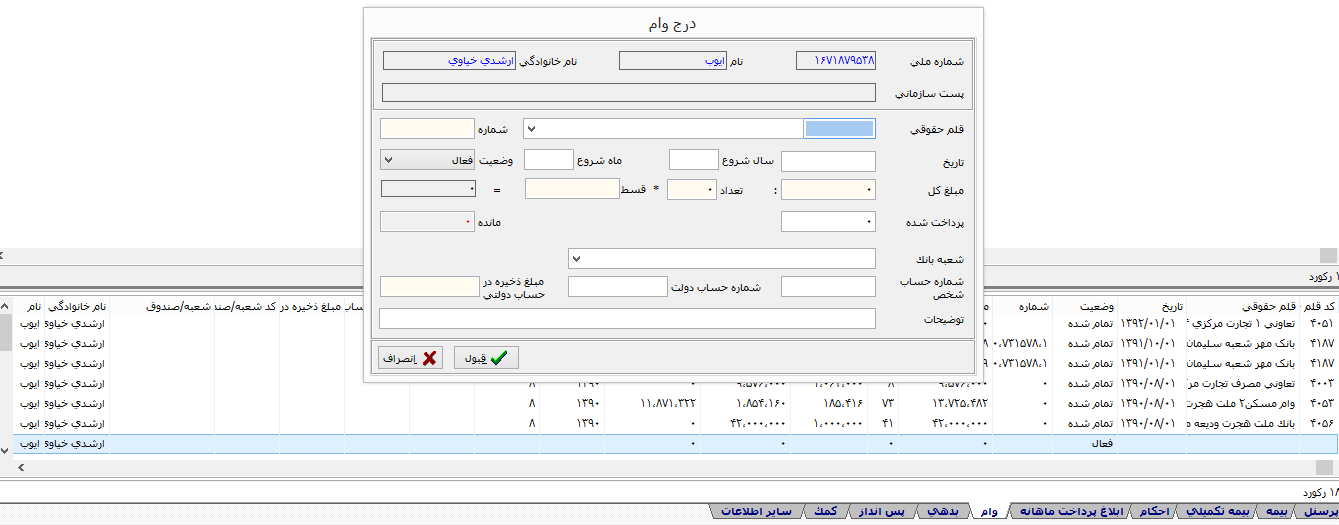Click the قسط installment amount field
This screenshot has height=525, width=1339.
pyautogui.click(x=572, y=189)
